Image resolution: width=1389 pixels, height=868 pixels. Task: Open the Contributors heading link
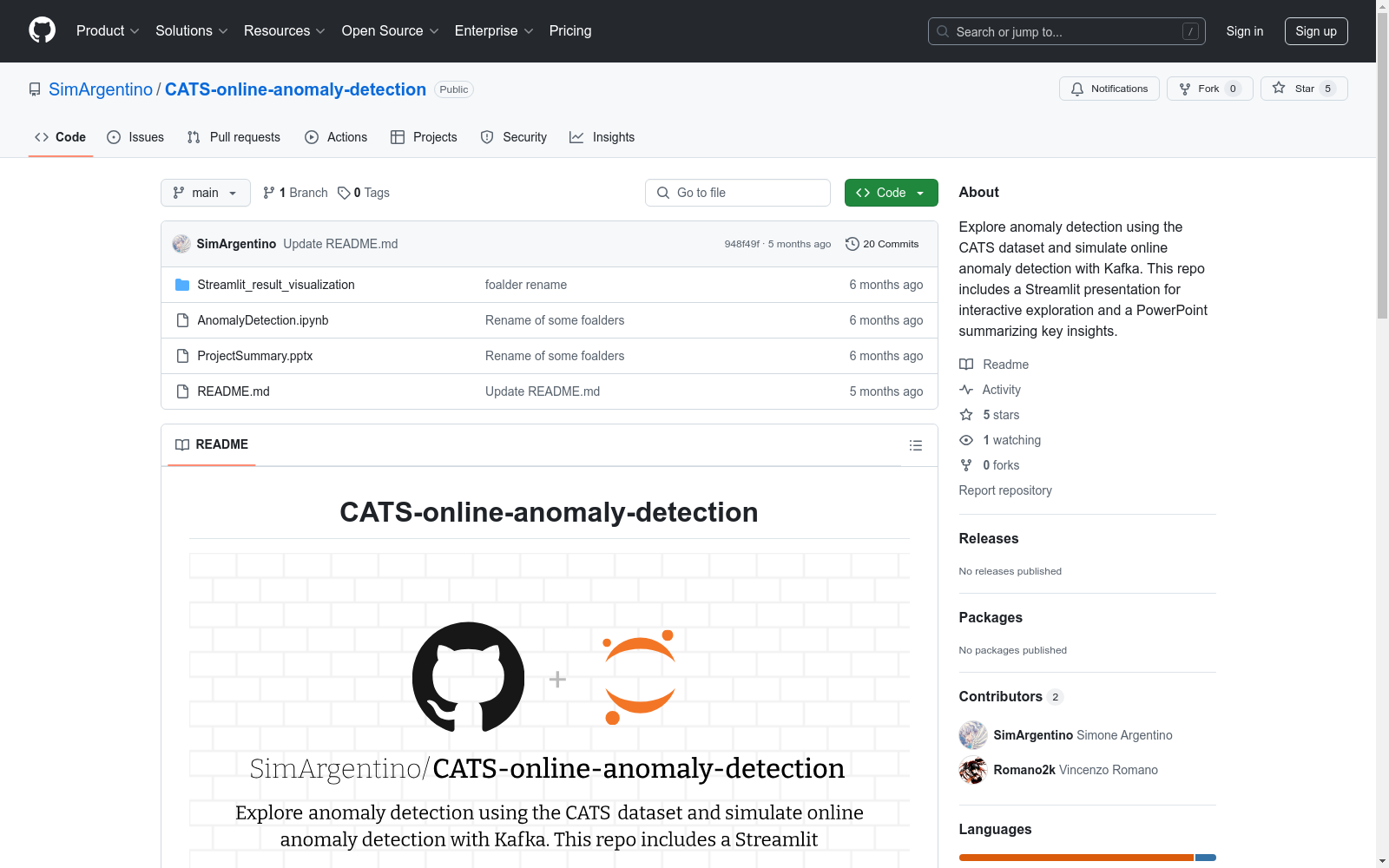point(1011,696)
